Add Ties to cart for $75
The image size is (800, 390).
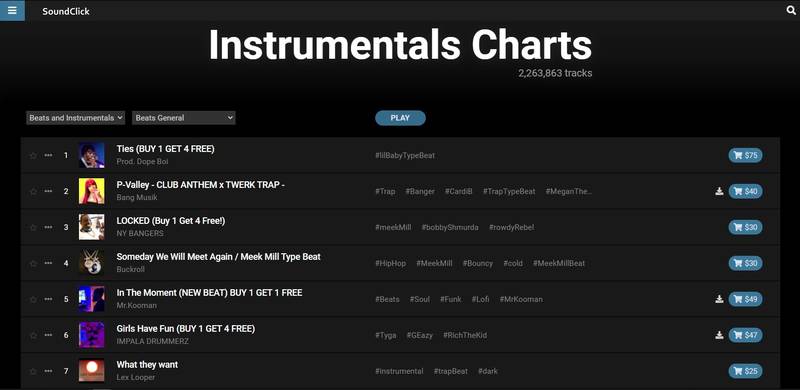coord(745,155)
